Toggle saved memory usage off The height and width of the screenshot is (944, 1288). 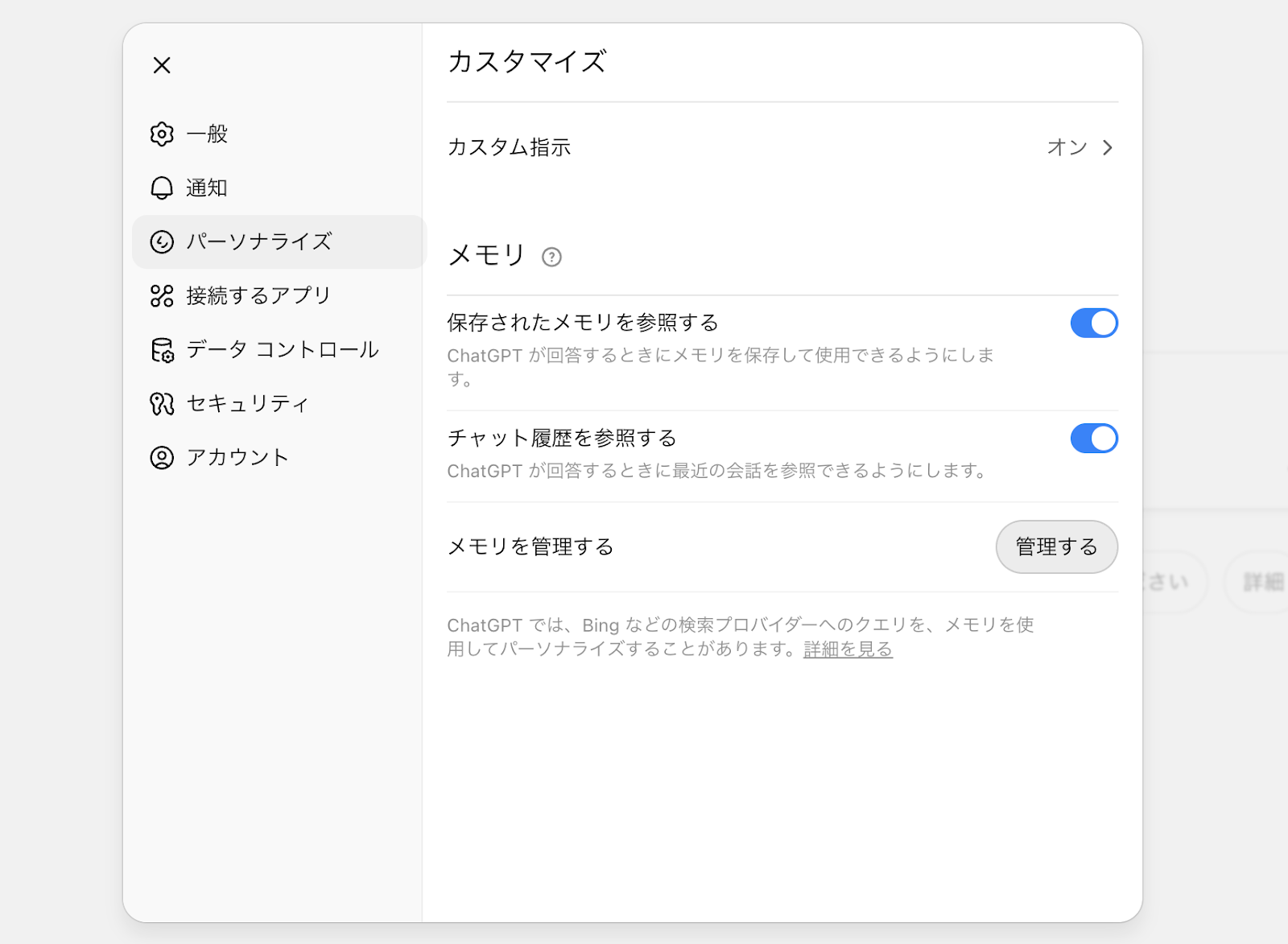(1094, 323)
